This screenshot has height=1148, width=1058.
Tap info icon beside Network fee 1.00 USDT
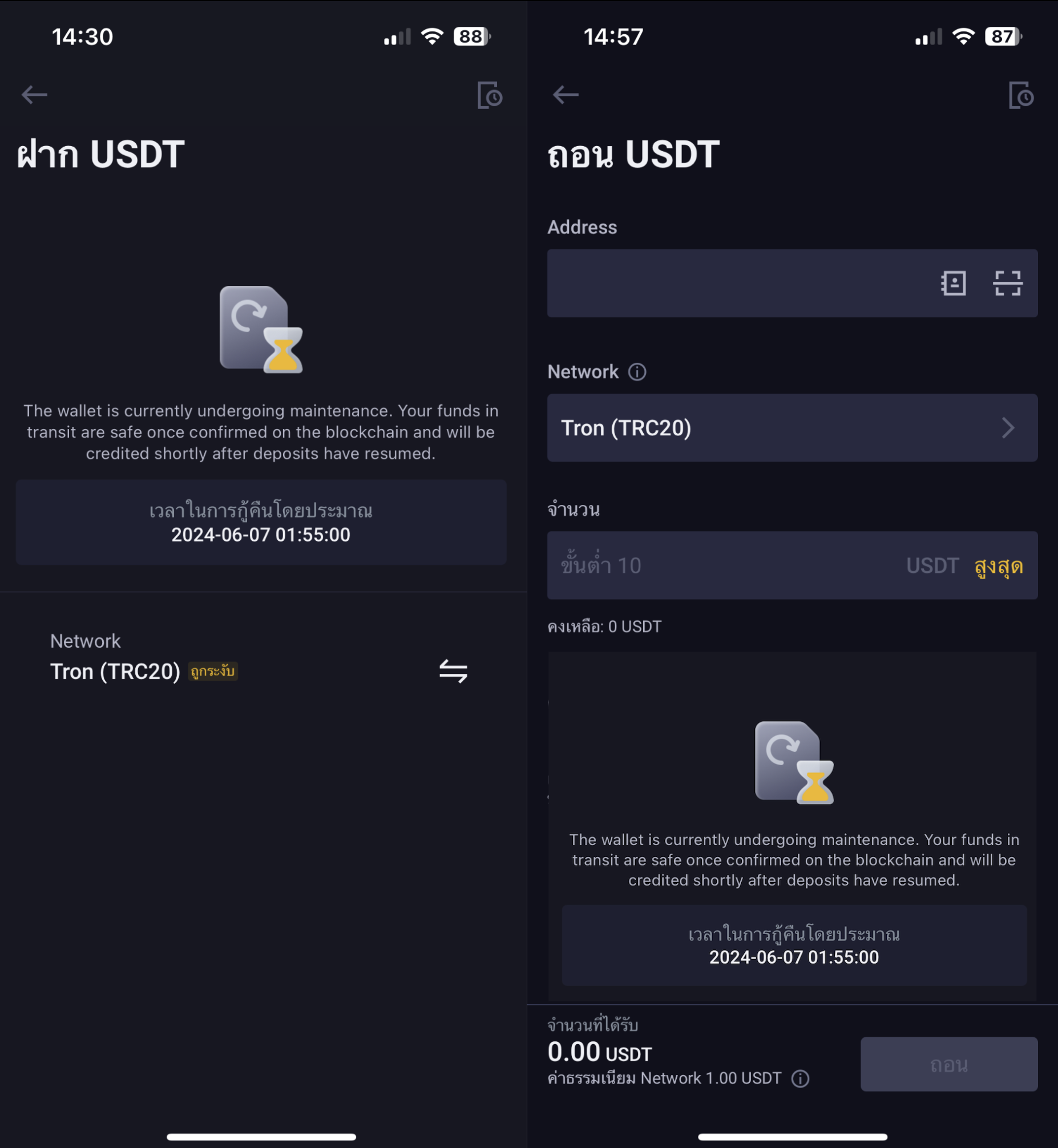click(800, 1079)
